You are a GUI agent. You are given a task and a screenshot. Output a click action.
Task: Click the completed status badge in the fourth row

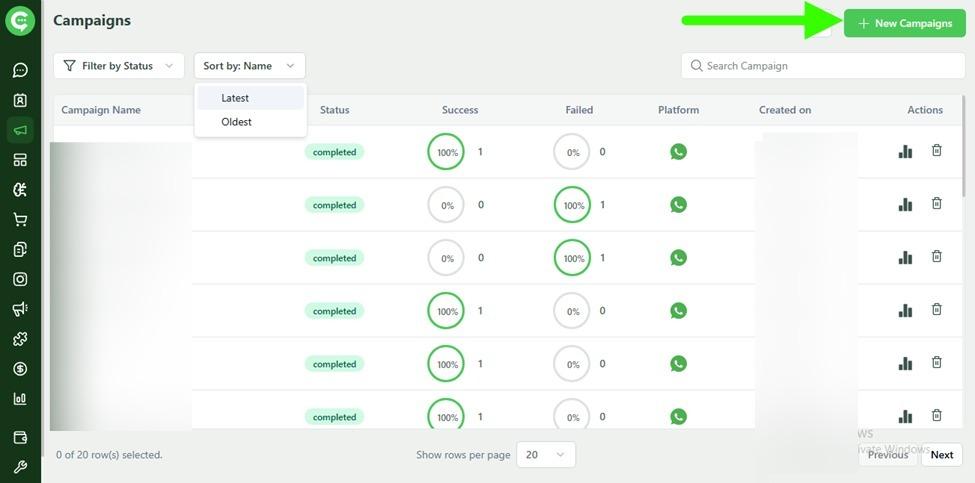335,311
